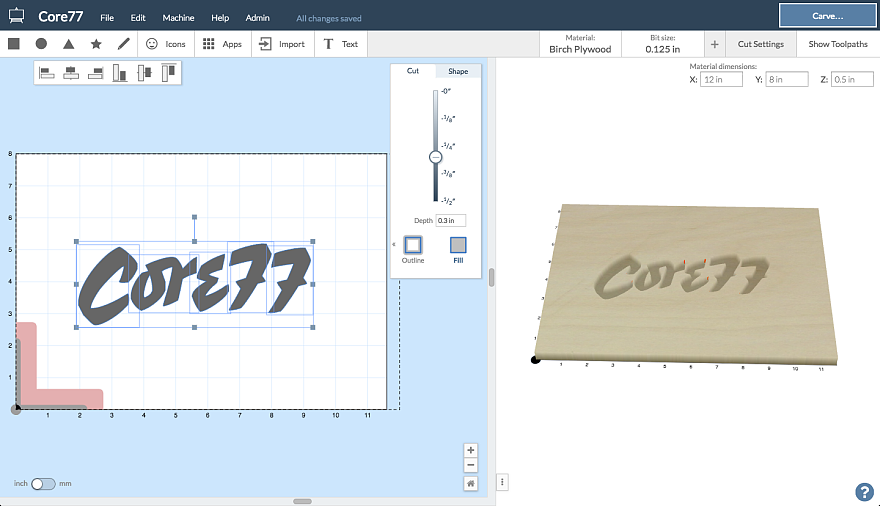880x506 pixels.
Task: Switch to the Shape tab
Action: 458,71
